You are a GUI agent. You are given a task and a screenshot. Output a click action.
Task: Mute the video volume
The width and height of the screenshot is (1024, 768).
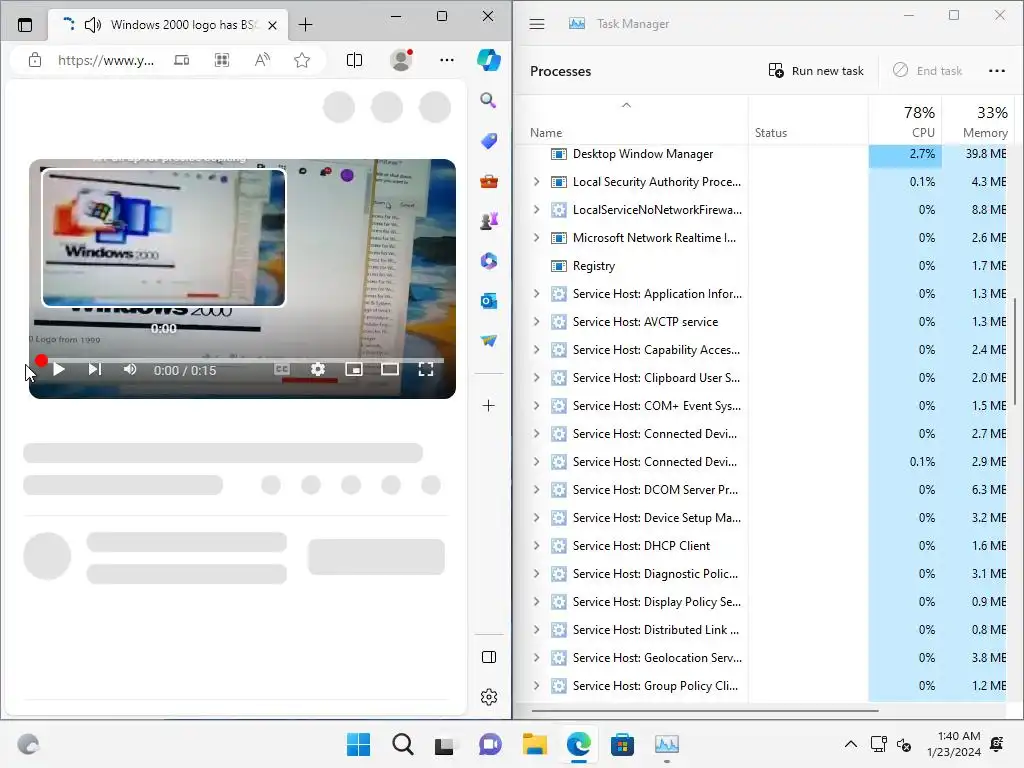pyautogui.click(x=130, y=370)
